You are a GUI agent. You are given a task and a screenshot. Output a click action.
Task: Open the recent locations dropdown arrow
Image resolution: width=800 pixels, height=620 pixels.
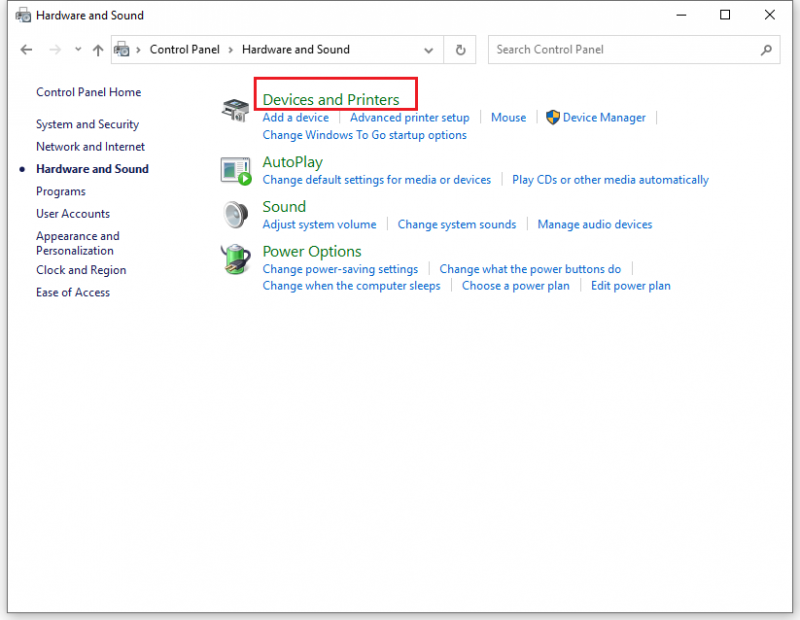78,49
